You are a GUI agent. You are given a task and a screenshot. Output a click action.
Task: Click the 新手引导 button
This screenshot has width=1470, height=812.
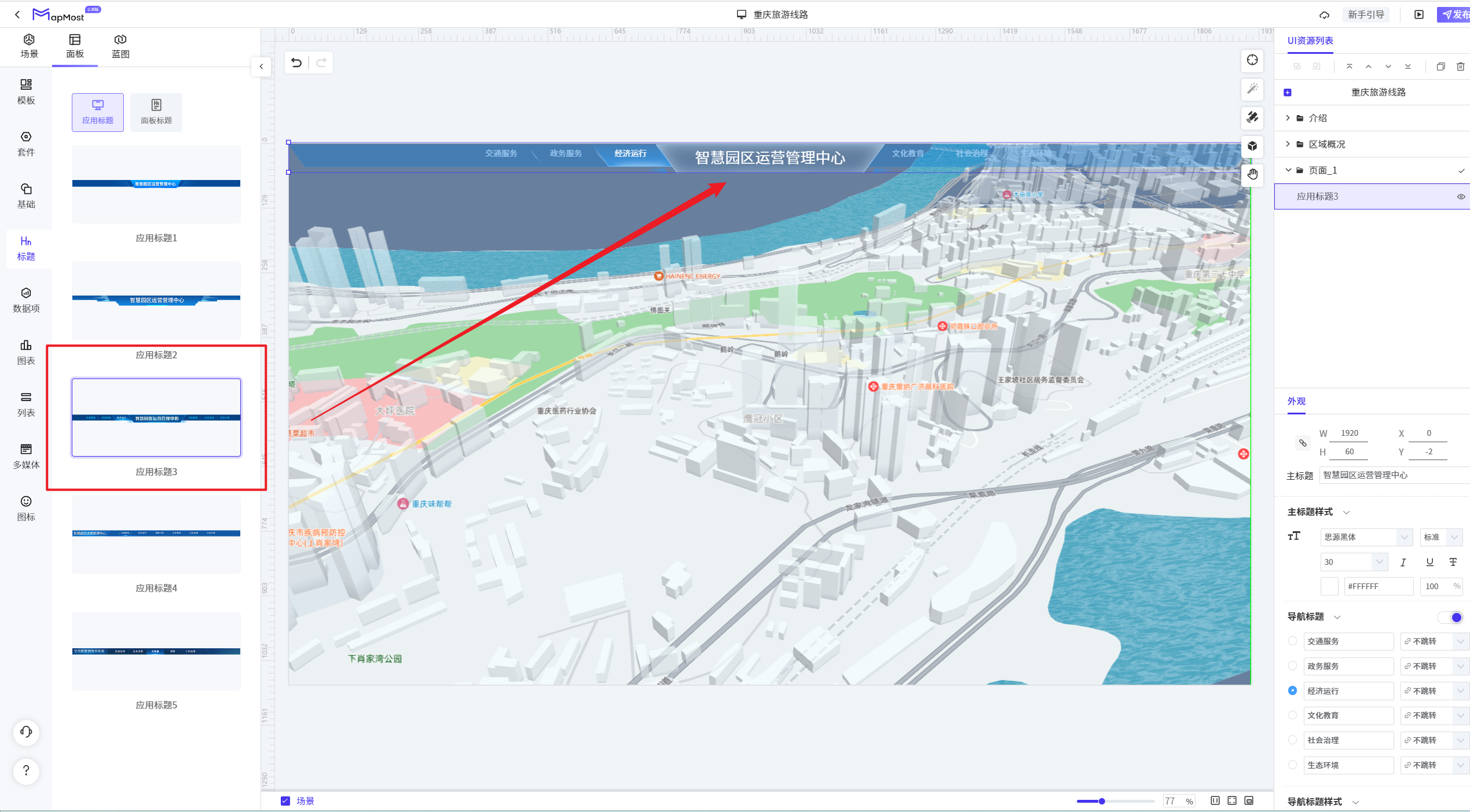point(1366,14)
